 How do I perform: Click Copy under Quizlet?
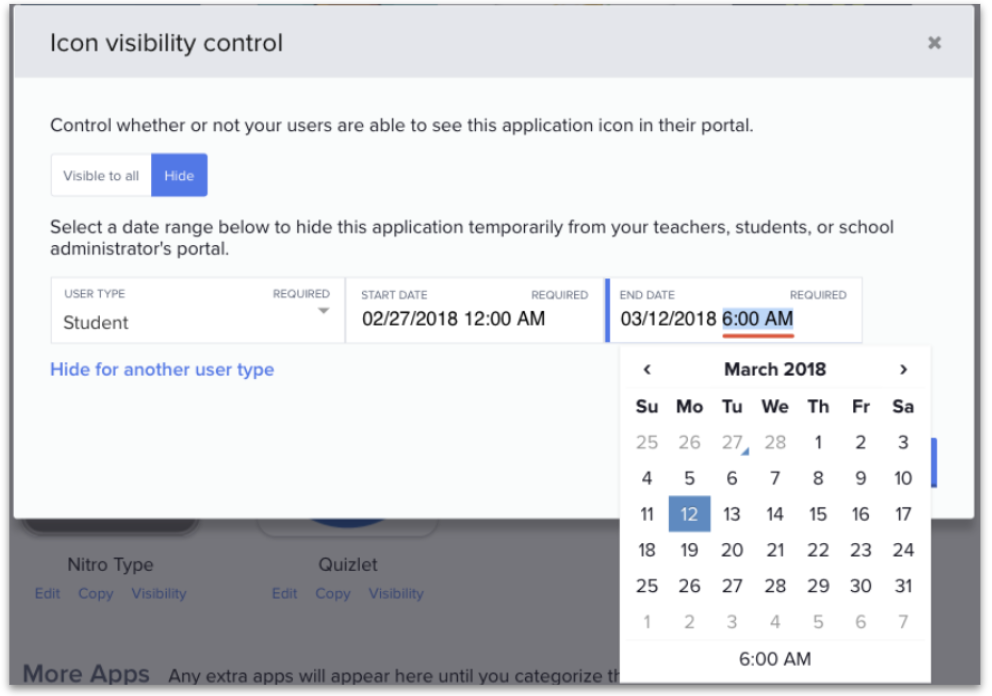(x=332, y=594)
